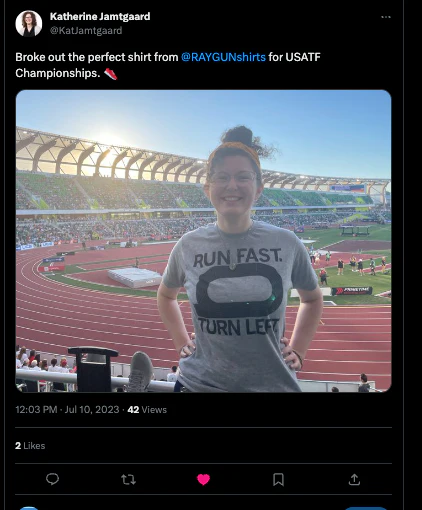
Task: Click the partial reply avatar at bottom left
Action: click(x=29, y=508)
